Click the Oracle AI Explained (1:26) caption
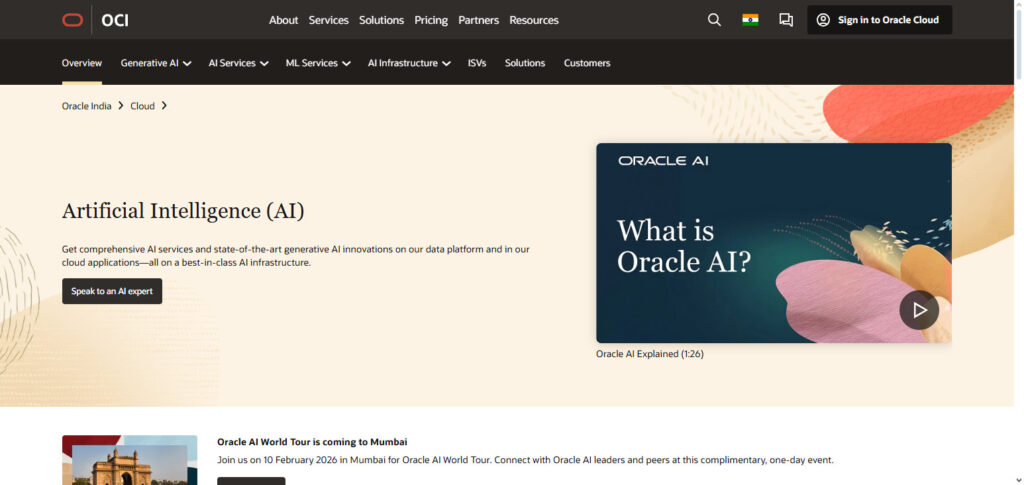Image resolution: width=1024 pixels, height=485 pixels. point(650,354)
